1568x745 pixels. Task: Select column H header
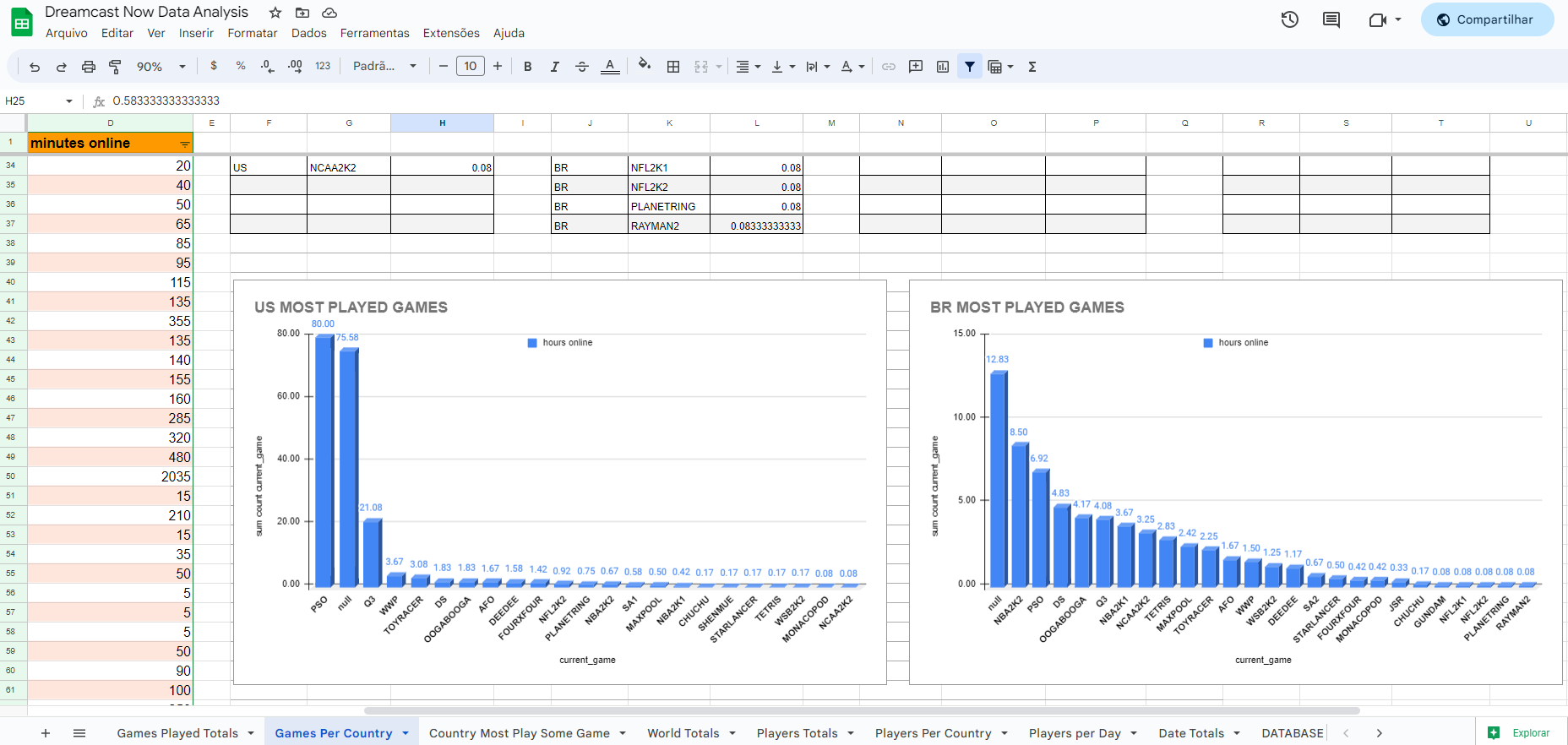click(x=442, y=123)
